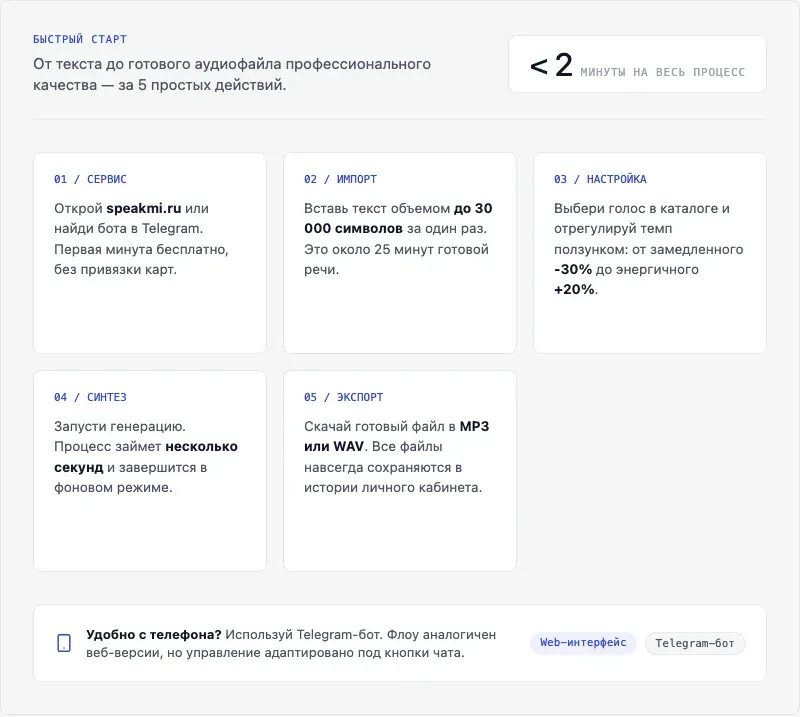
Task: Click "Первая минута бесплатно" line
Action: pos(141,249)
